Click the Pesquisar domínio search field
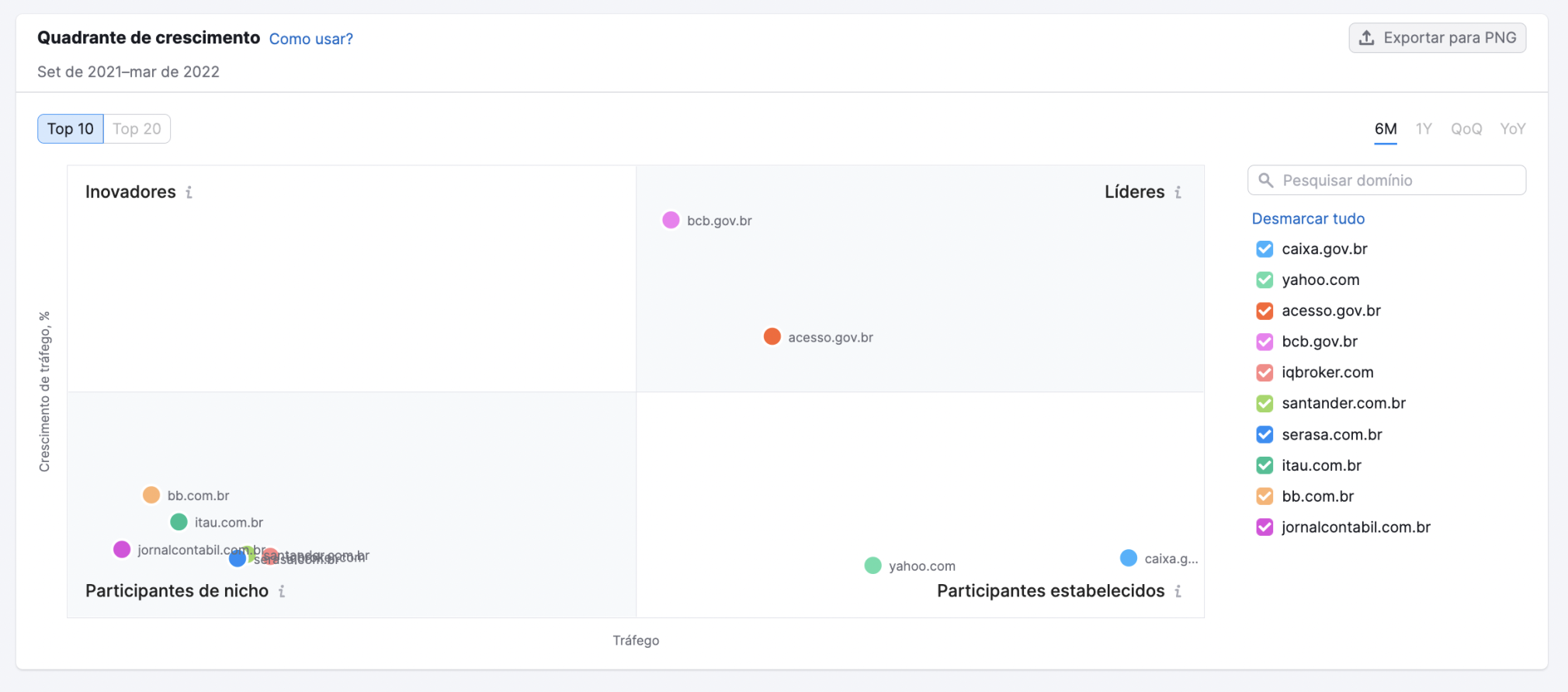 click(x=1386, y=180)
